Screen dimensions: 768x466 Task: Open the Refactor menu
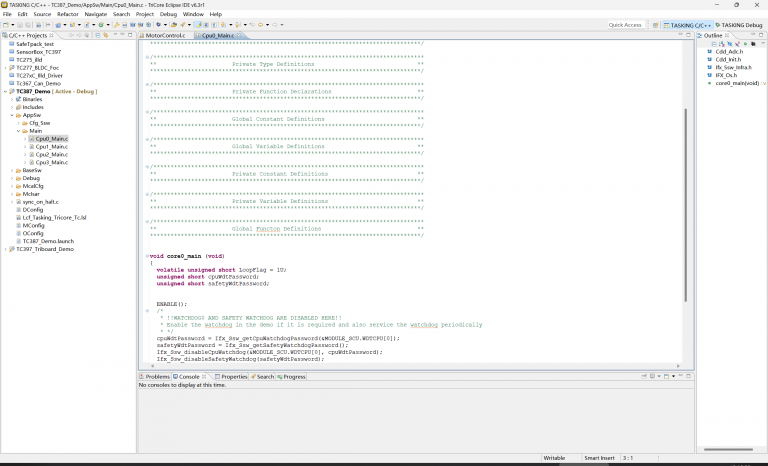[x=68, y=14]
